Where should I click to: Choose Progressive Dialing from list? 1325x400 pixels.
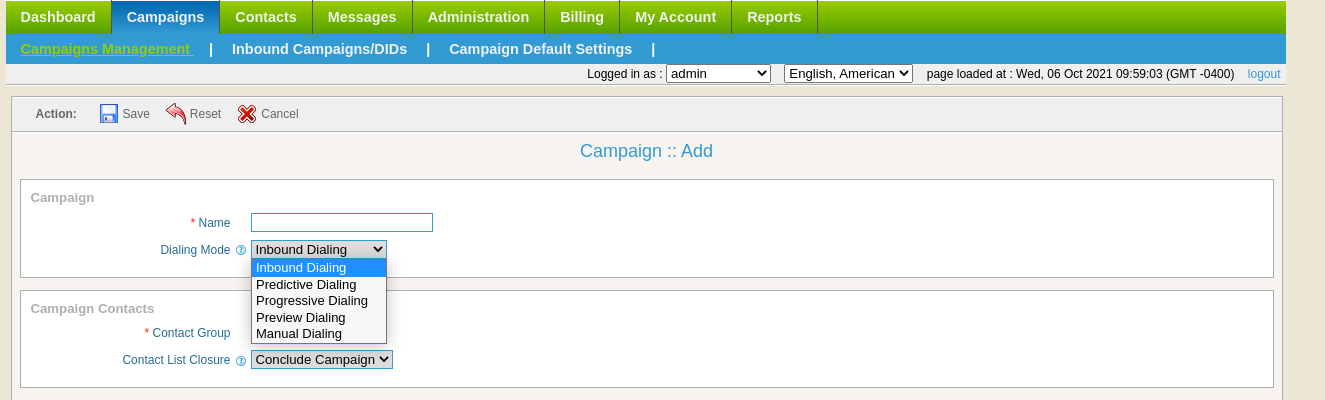coord(319,301)
